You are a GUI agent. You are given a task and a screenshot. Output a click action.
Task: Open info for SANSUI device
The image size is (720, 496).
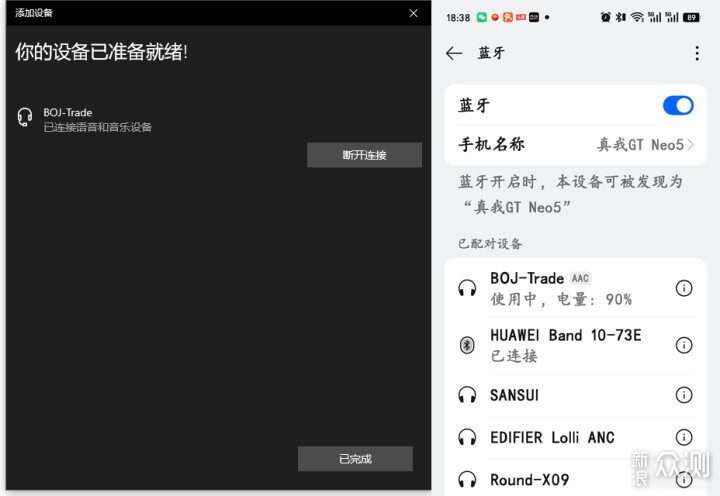tap(684, 395)
